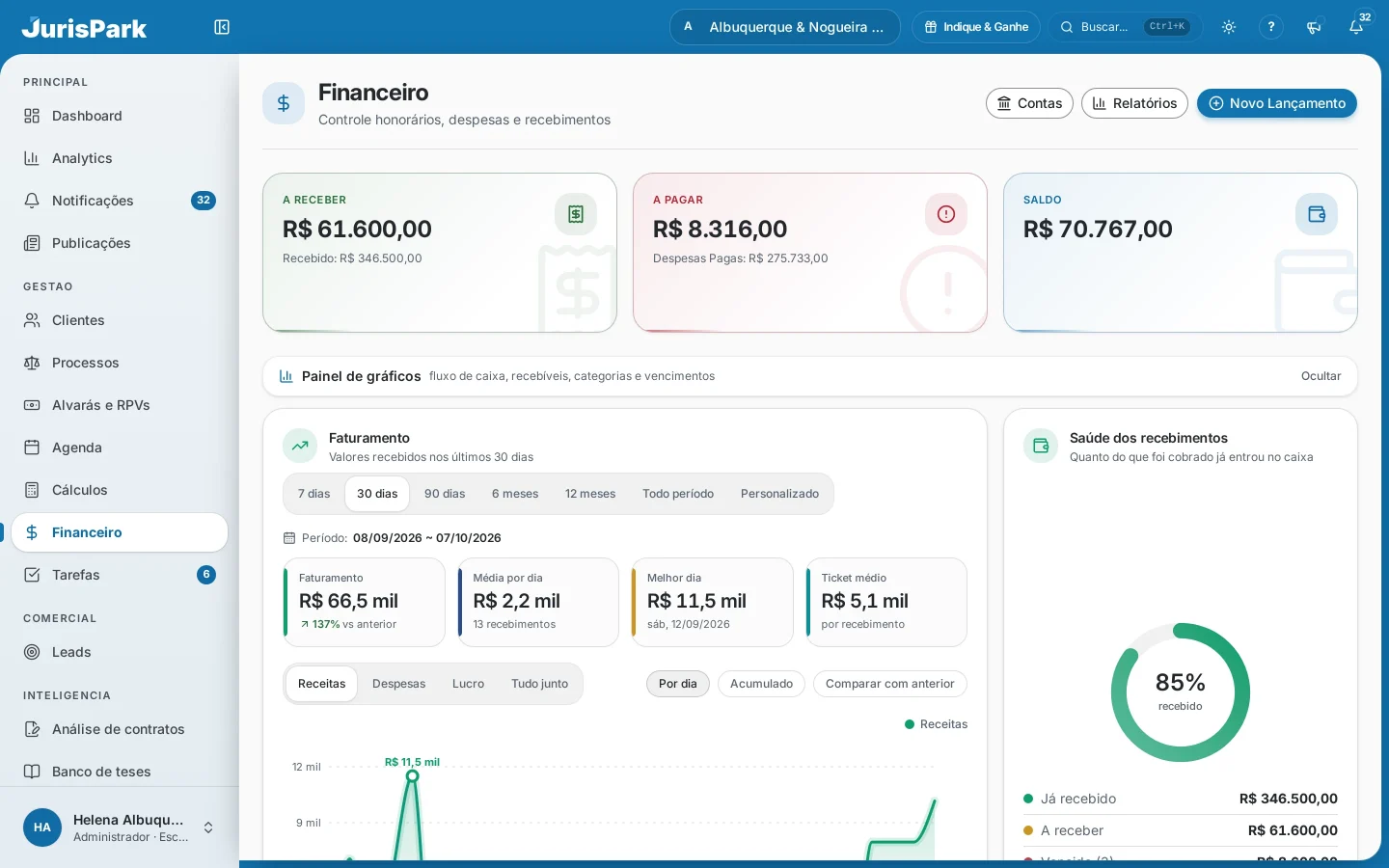Viewport: 1389px width, 868px height.
Task: Open the megaphone announcements icon
Action: [x=1314, y=27]
